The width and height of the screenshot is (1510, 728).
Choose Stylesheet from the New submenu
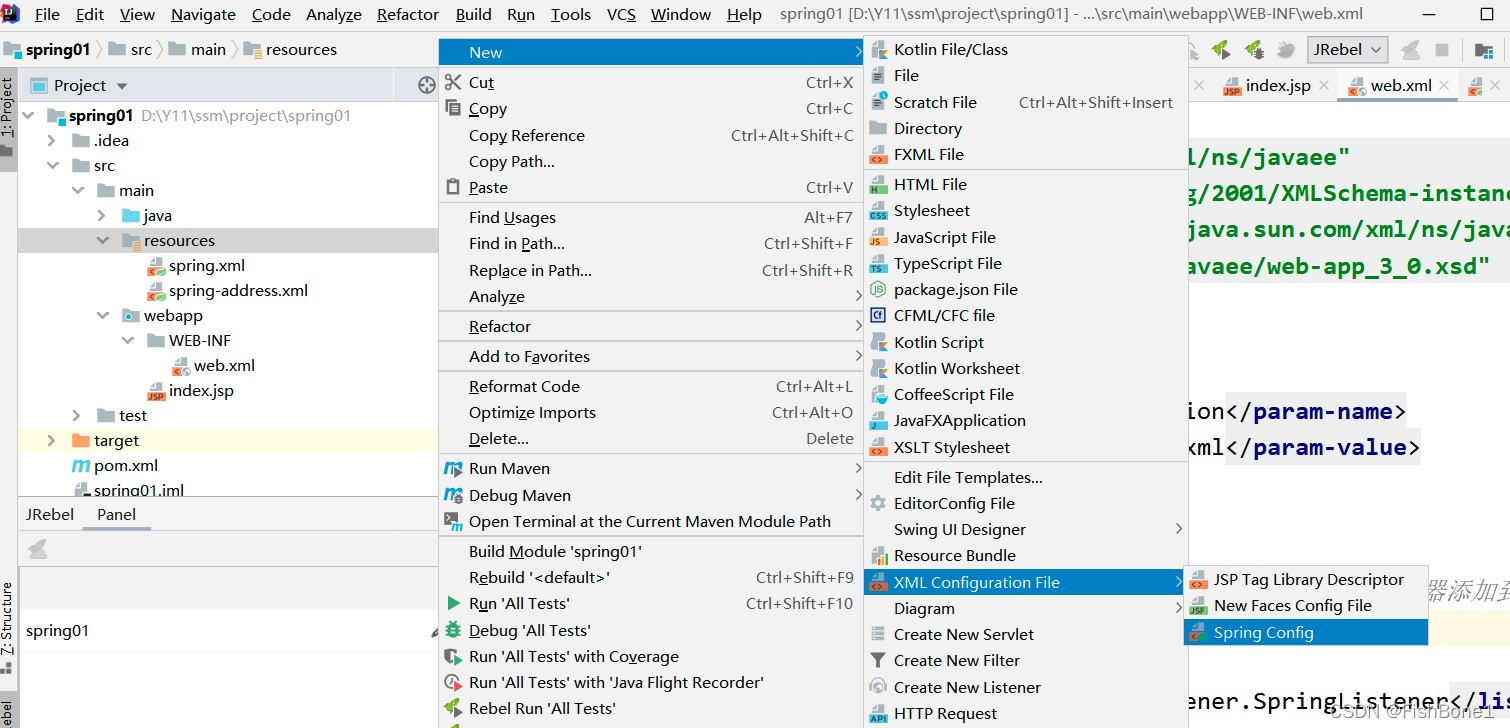tap(1025, 211)
